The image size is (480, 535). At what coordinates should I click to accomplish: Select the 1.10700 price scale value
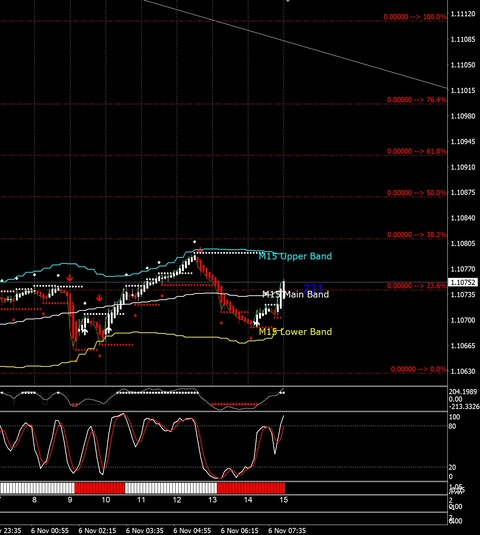463,320
